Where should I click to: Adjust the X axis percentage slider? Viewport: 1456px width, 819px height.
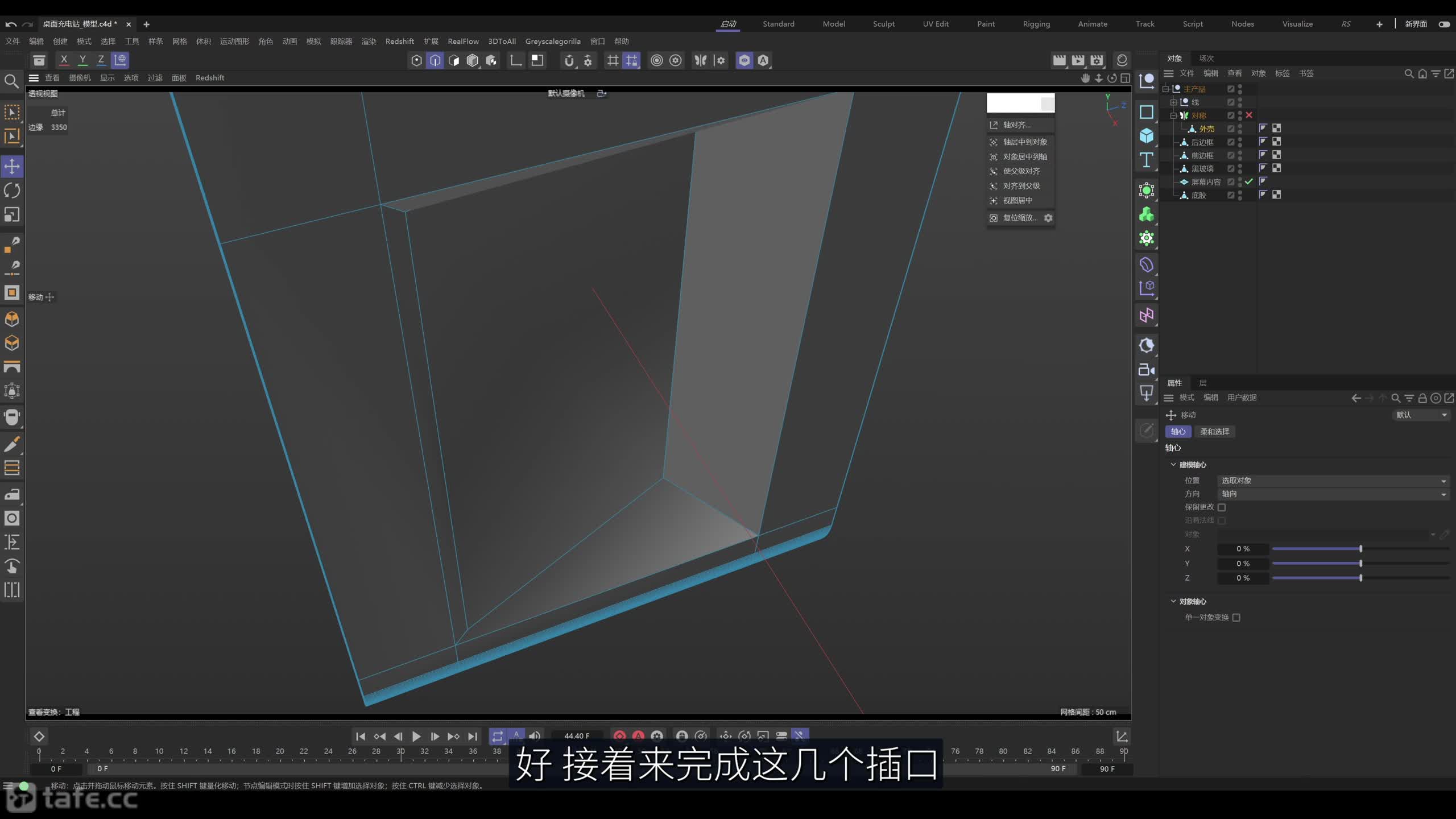click(x=1360, y=549)
